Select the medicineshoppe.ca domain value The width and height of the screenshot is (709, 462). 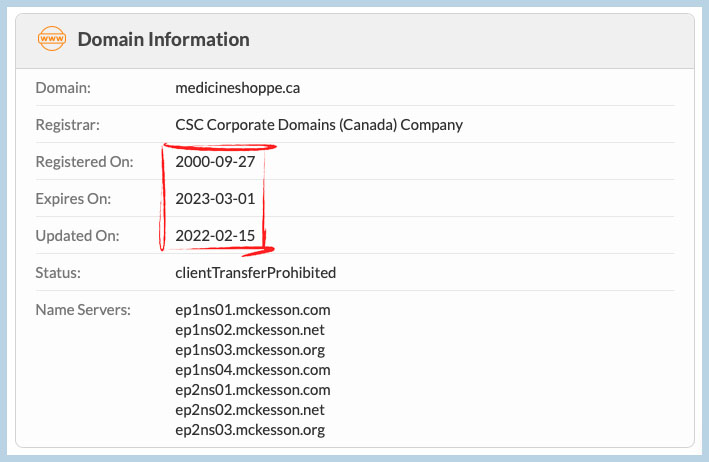[237, 88]
